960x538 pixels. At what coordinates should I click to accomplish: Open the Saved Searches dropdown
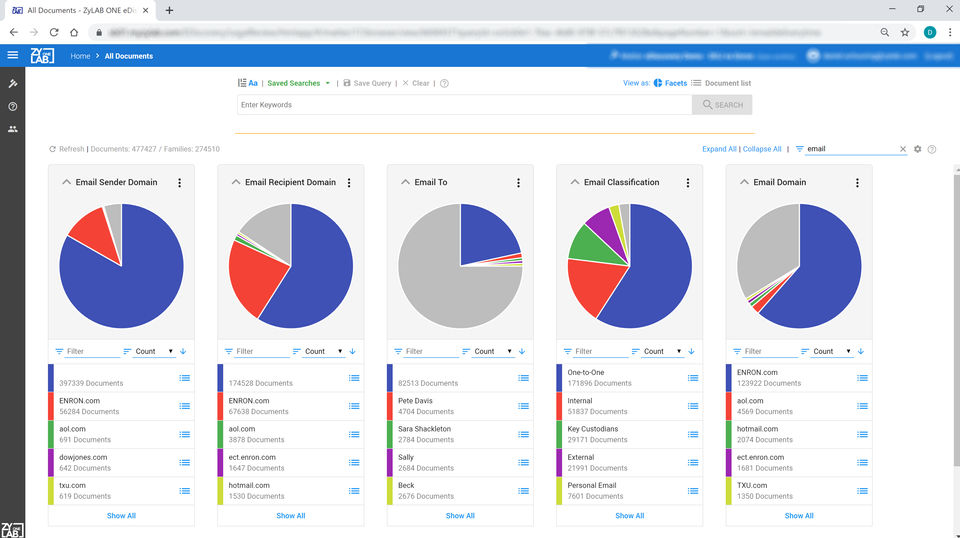[299, 83]
